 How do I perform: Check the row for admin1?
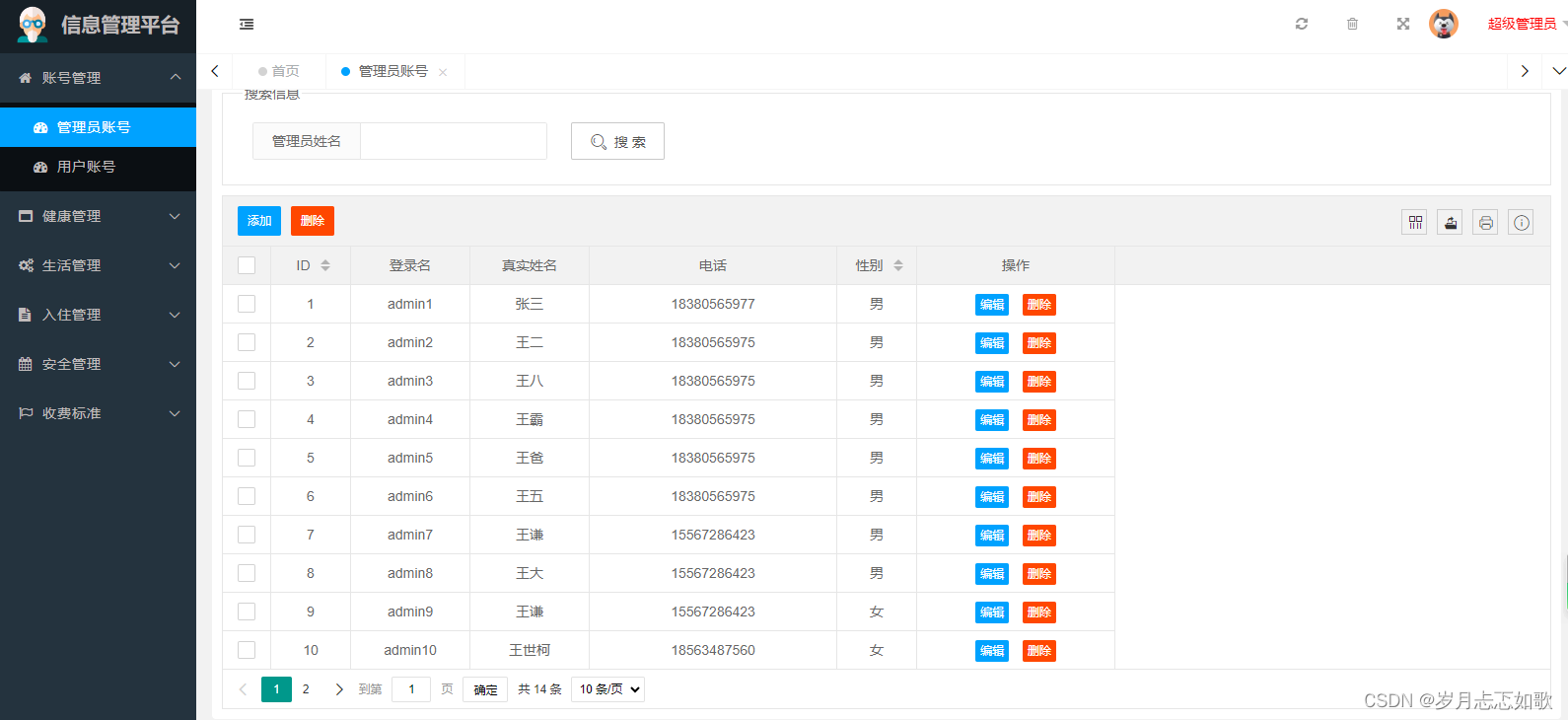(x=247, y=304)
